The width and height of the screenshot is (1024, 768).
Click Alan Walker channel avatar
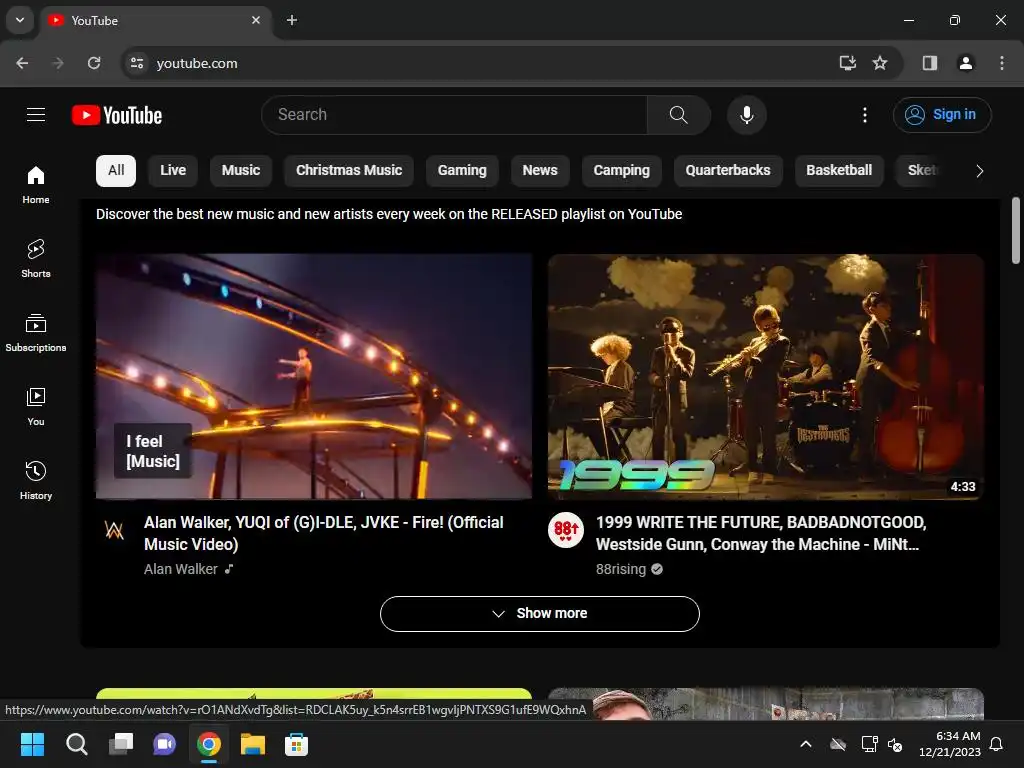click(114, 530)
